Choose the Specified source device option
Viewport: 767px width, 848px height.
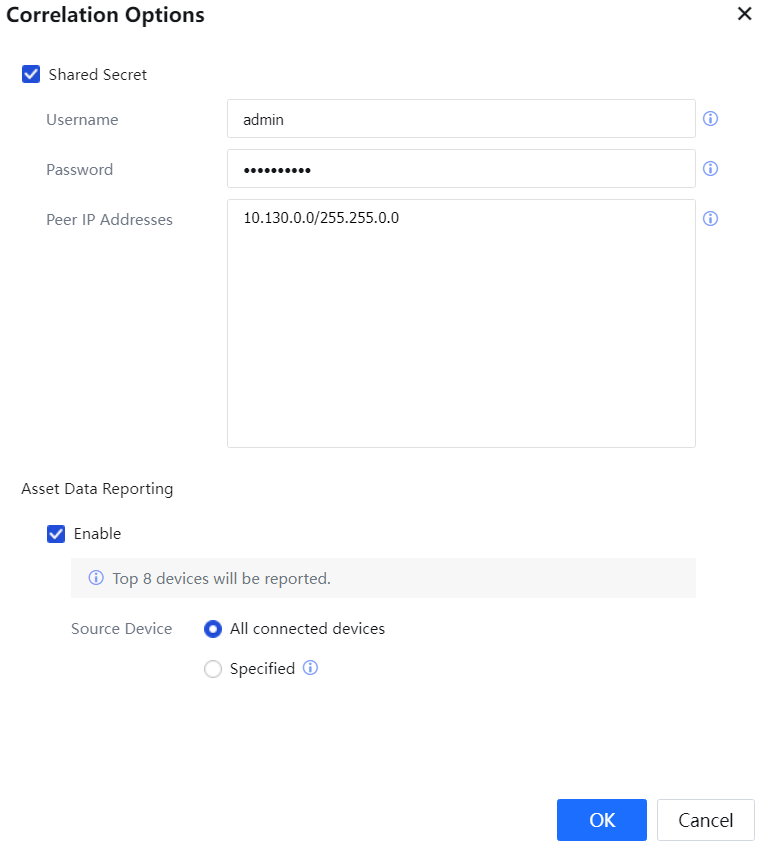point(213,669)
